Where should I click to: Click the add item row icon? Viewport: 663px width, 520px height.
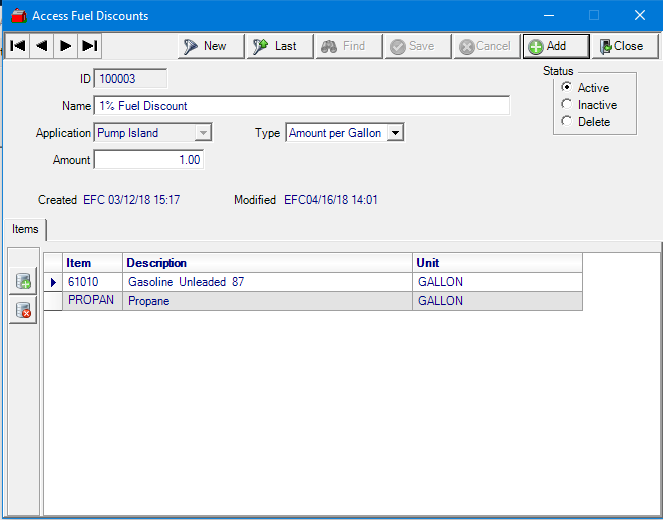click(x=23, y=283)
